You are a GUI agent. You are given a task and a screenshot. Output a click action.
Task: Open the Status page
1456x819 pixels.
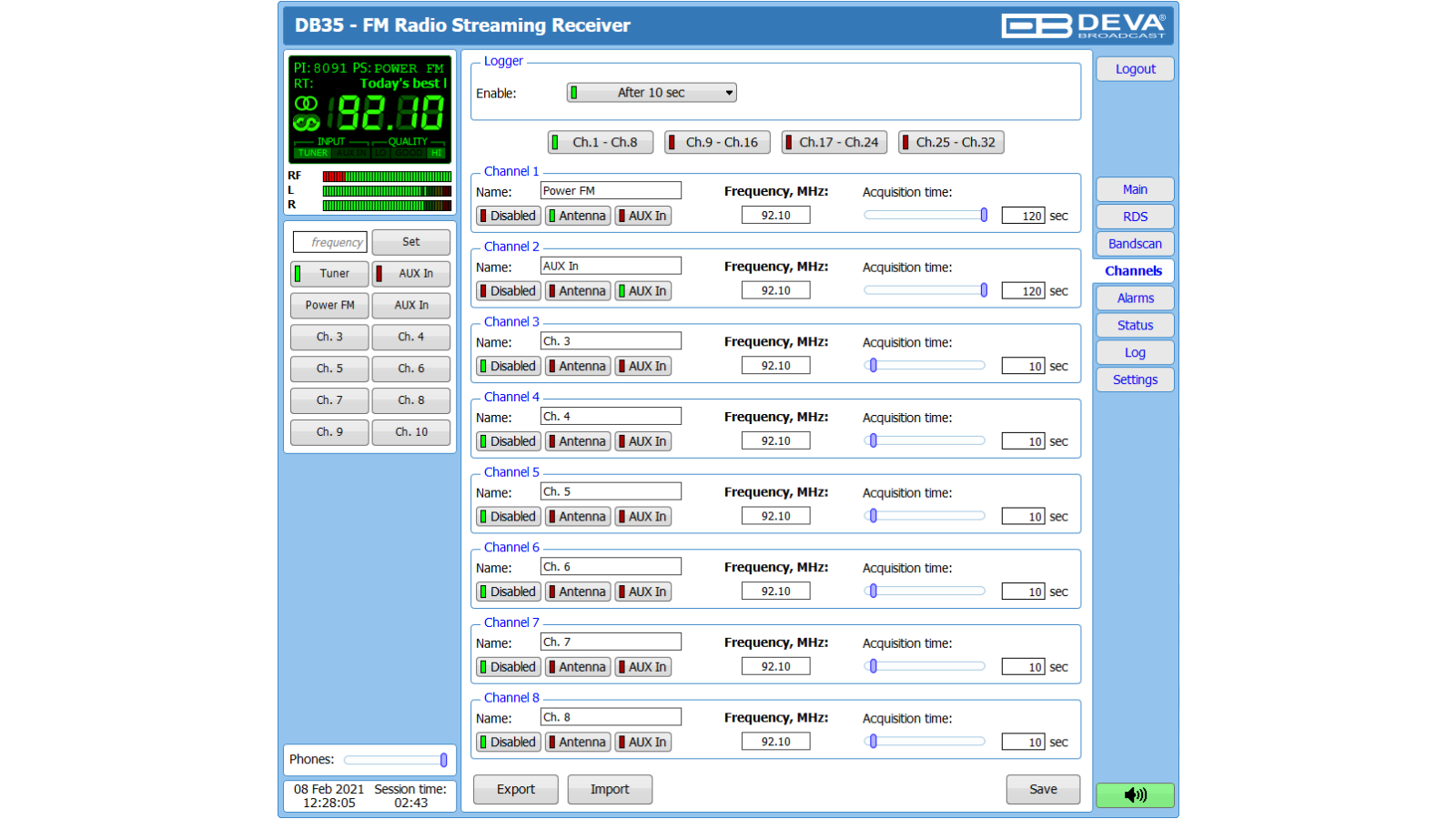coord(1135,326)
